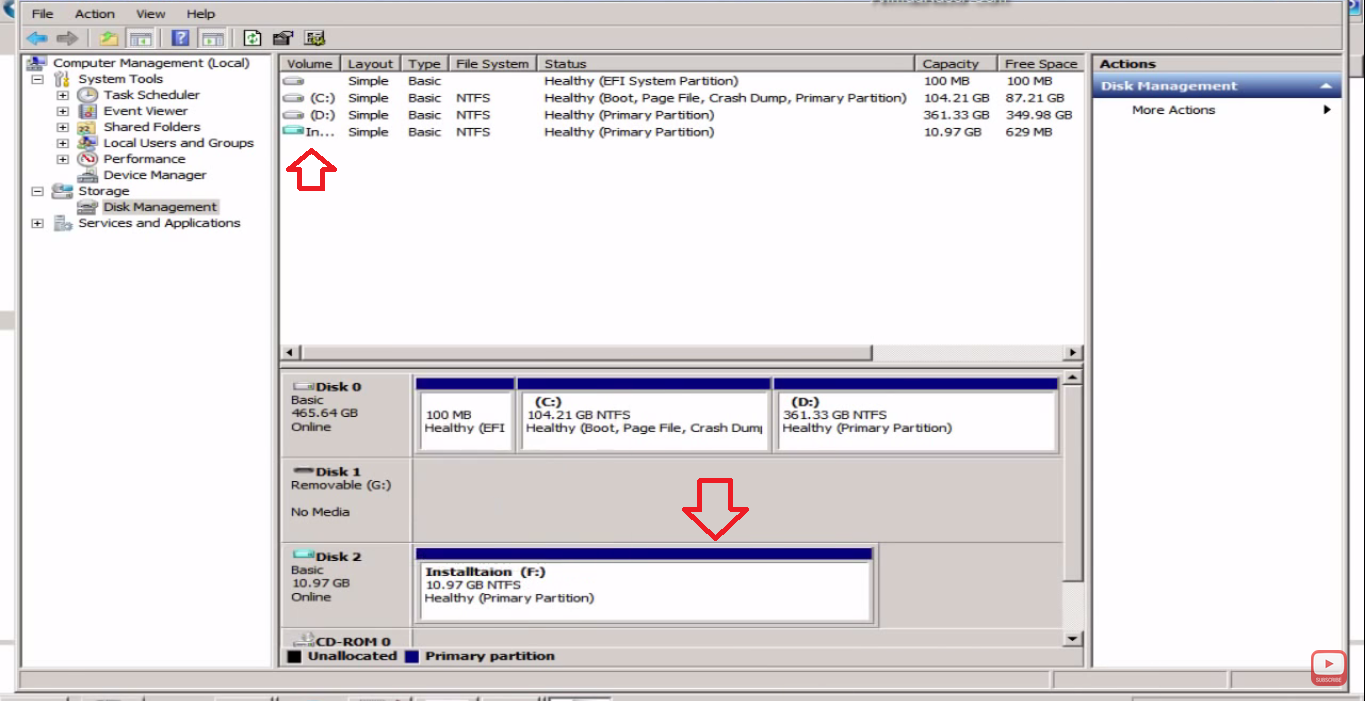Click the (C:) volume drive icon in list

(293, 98)
